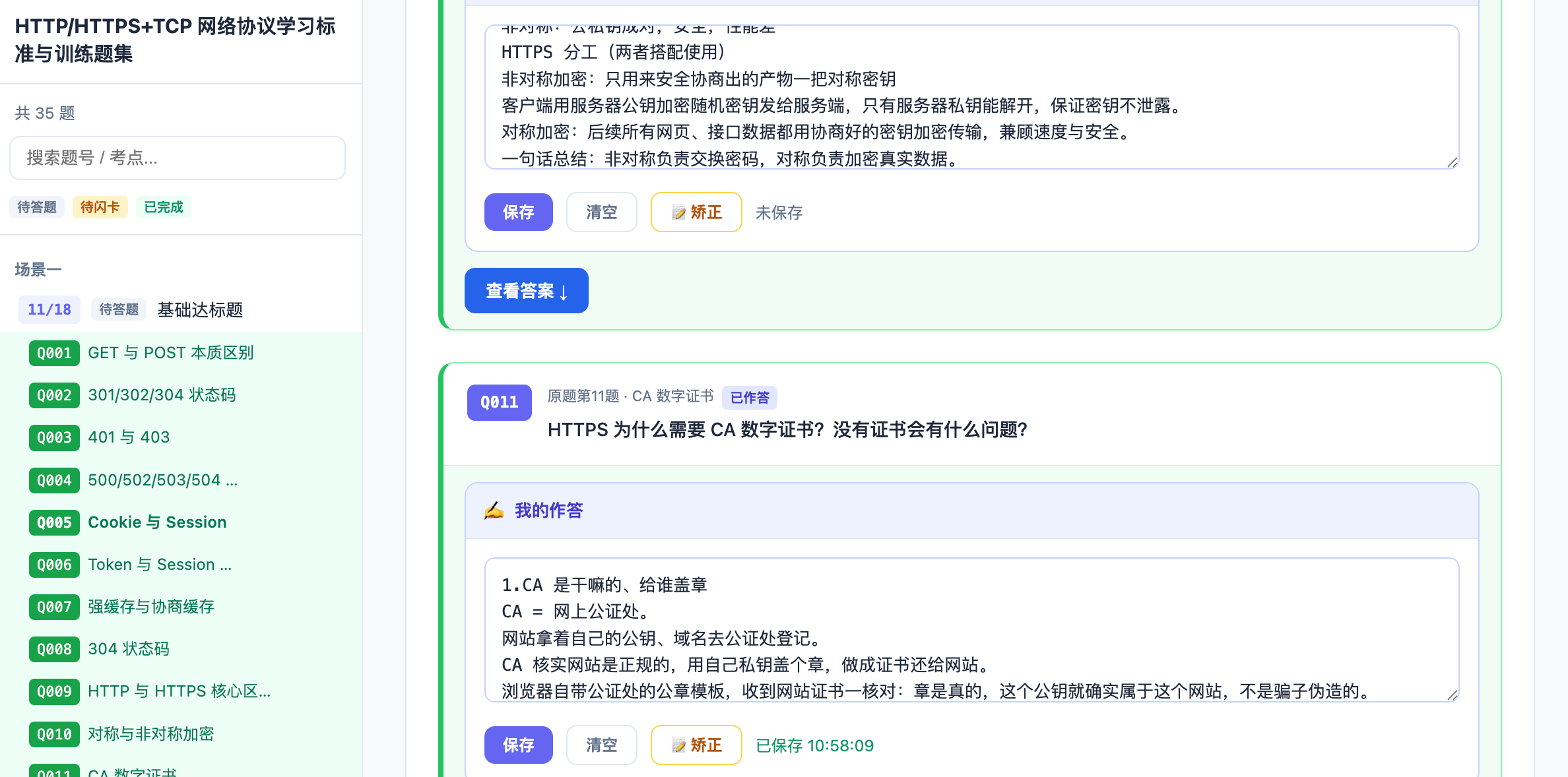Click into the Q011 CA answer textarea

click(971, 630)
